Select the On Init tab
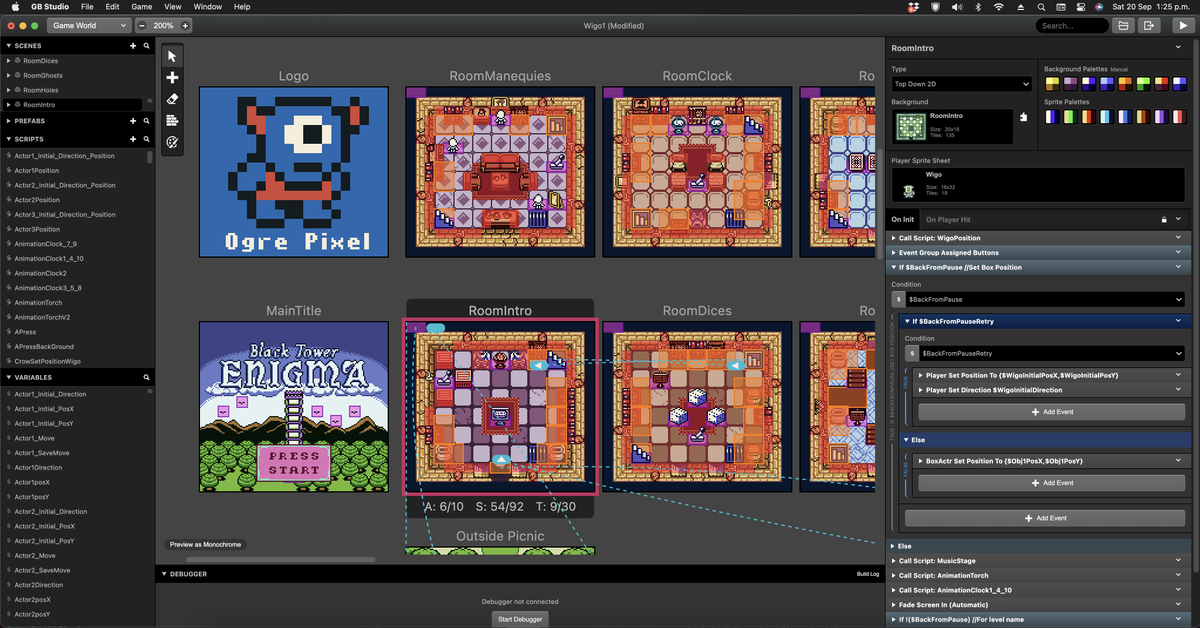This screenshot has height=628, width=1200. click(902, 219)
